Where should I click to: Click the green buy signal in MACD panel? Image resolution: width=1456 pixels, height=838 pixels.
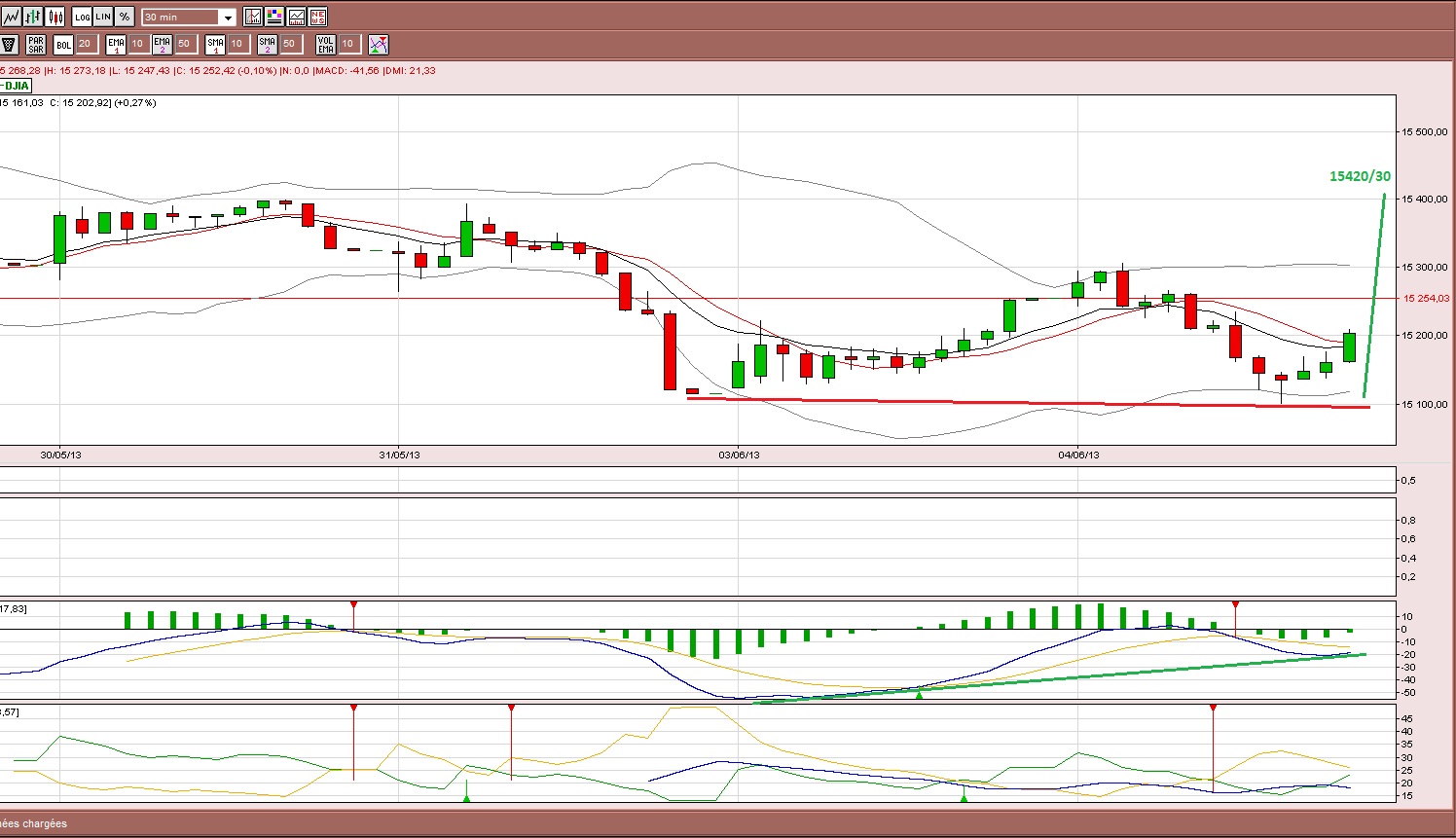[919, 693]
